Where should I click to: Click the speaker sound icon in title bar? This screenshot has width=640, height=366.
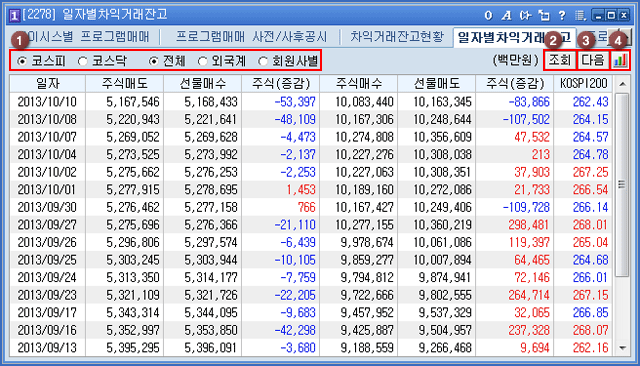click(525, 16)
